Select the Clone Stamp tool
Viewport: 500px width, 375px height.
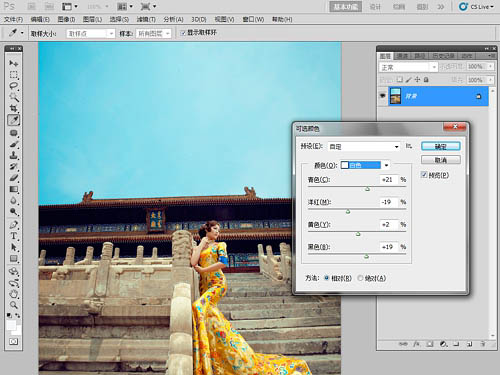coord(14,155)
